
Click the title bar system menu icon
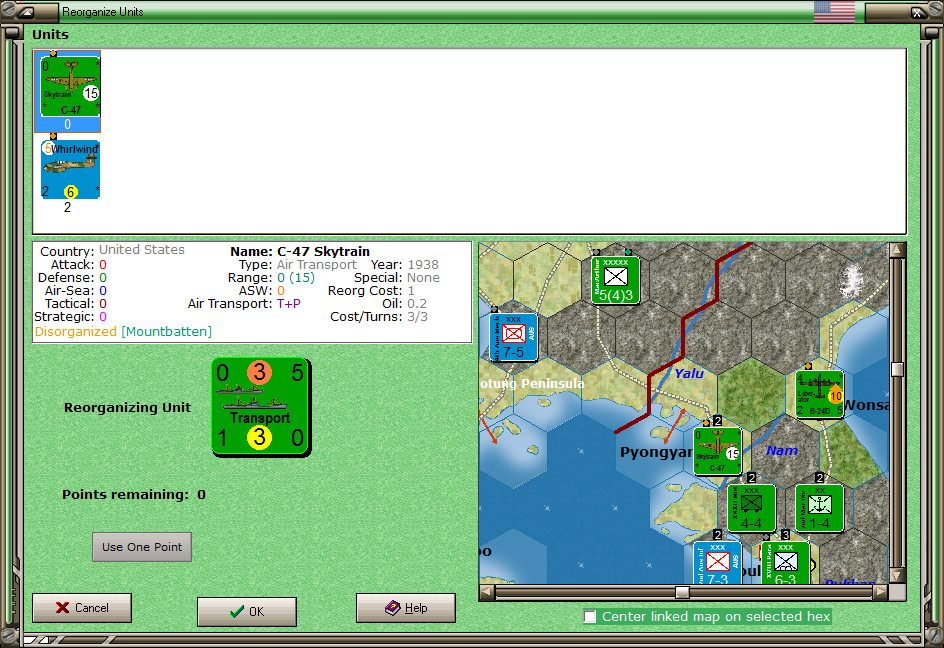pyautogui.click(x=26, y=11)
